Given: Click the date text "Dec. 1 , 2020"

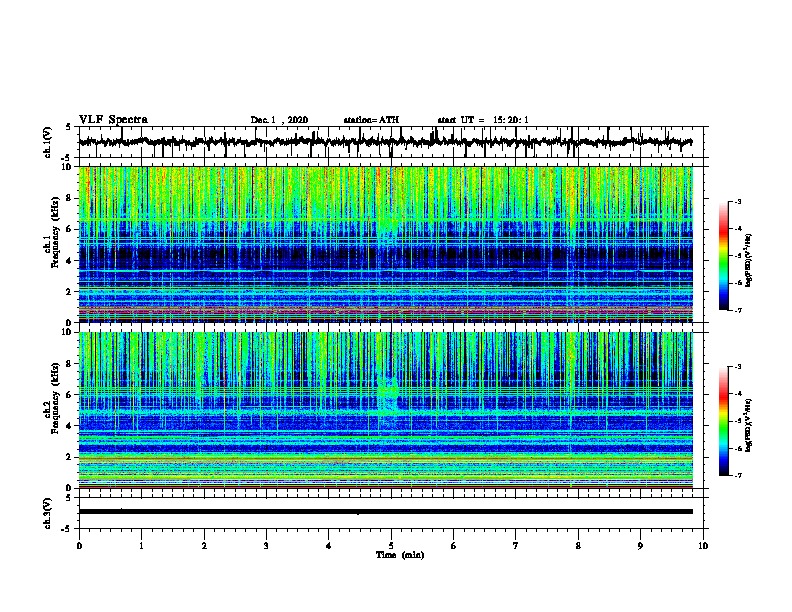Looking at the screenshot, I should tap(279, 120).
